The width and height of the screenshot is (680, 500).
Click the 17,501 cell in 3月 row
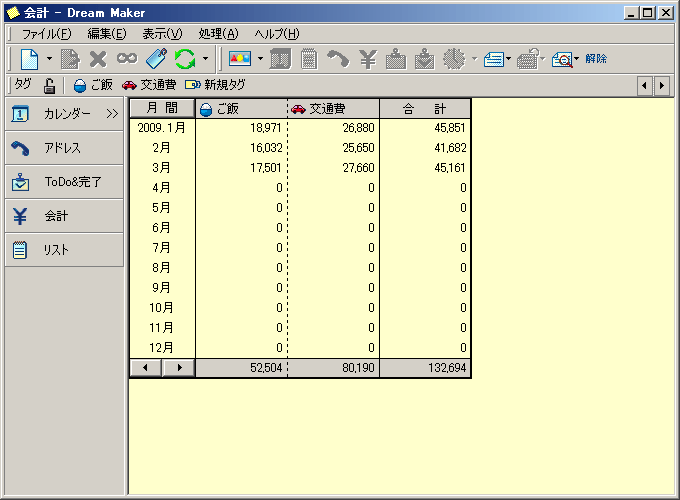(x=242, y=168)
